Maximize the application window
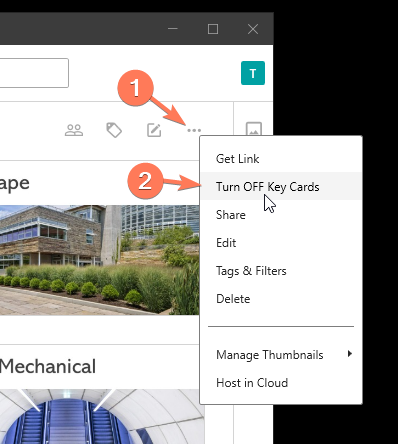Viewport: 398px width, 444px height. 213,29
